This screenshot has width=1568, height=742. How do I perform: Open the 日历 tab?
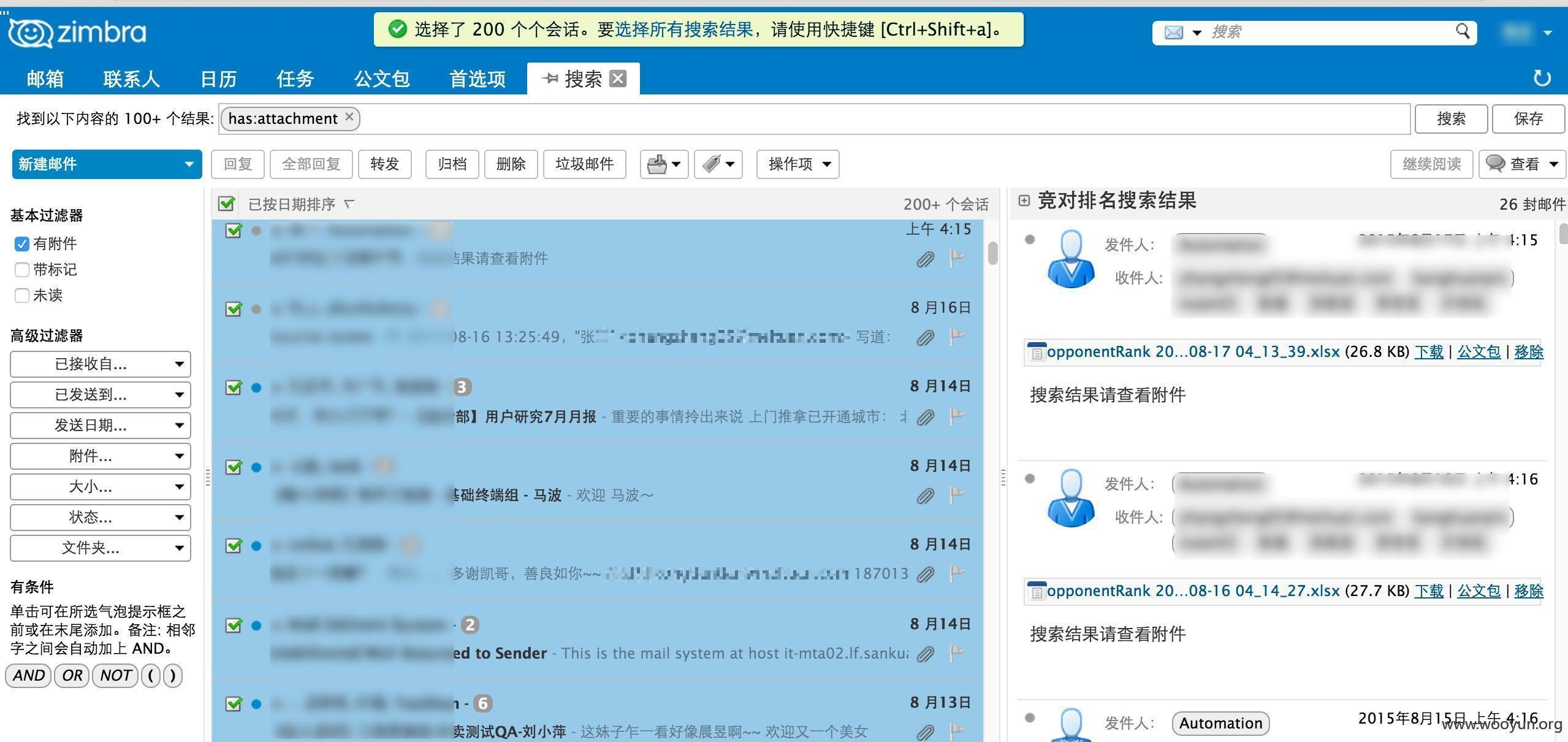(x=218, y=78)
